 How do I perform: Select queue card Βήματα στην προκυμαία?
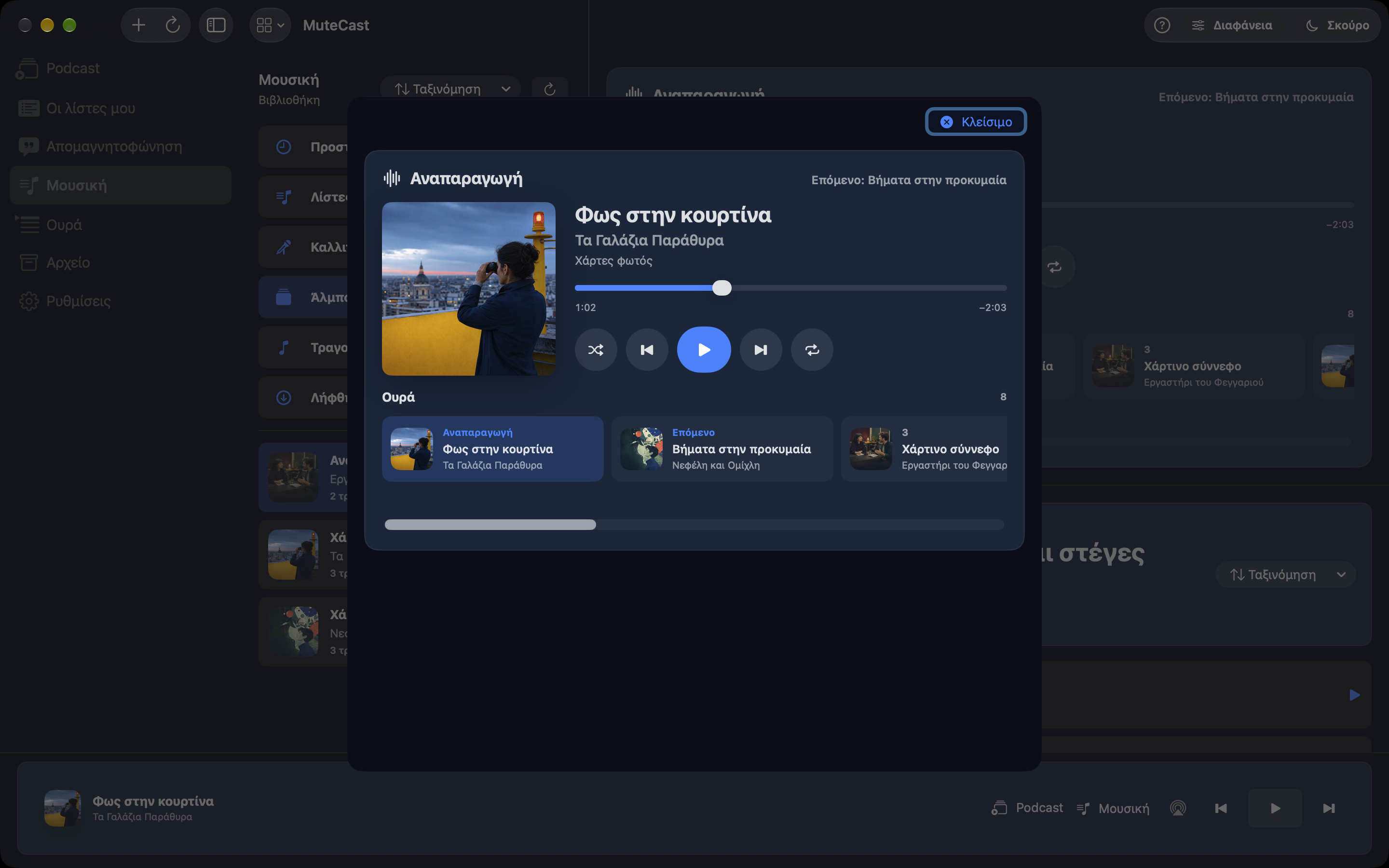(x=722, y=449)
